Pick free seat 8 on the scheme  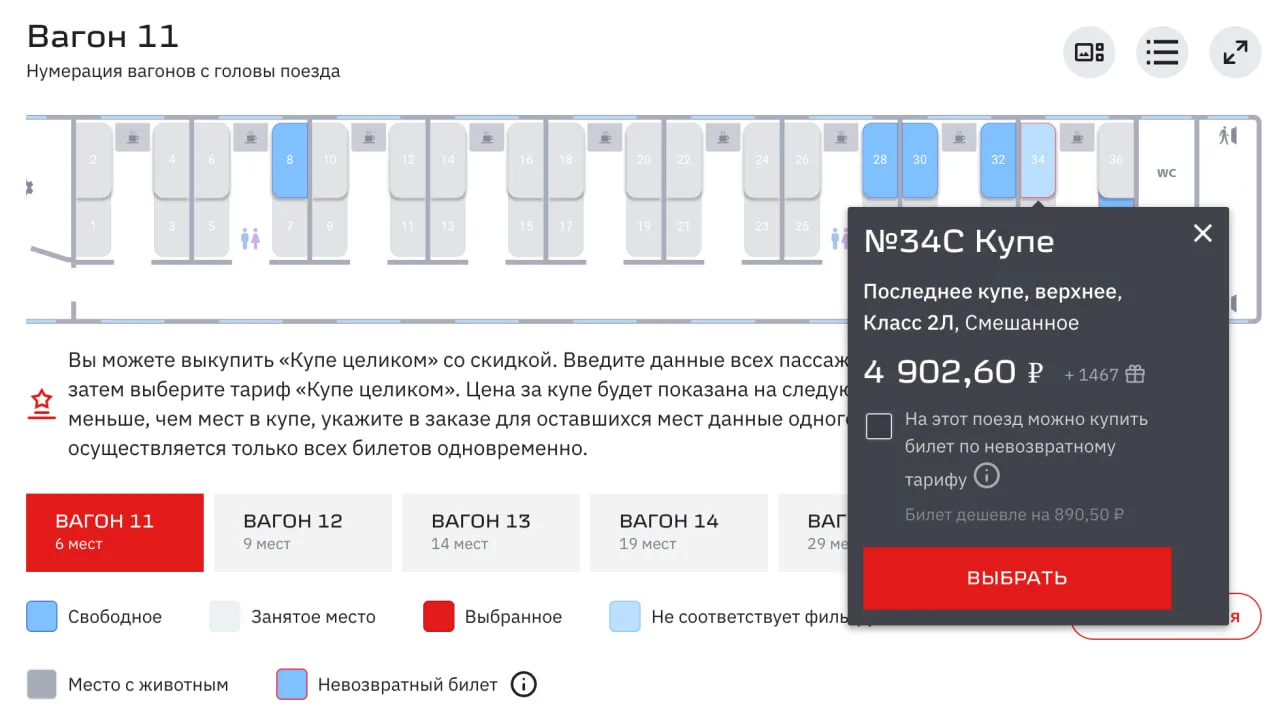(x=290, y=160)
